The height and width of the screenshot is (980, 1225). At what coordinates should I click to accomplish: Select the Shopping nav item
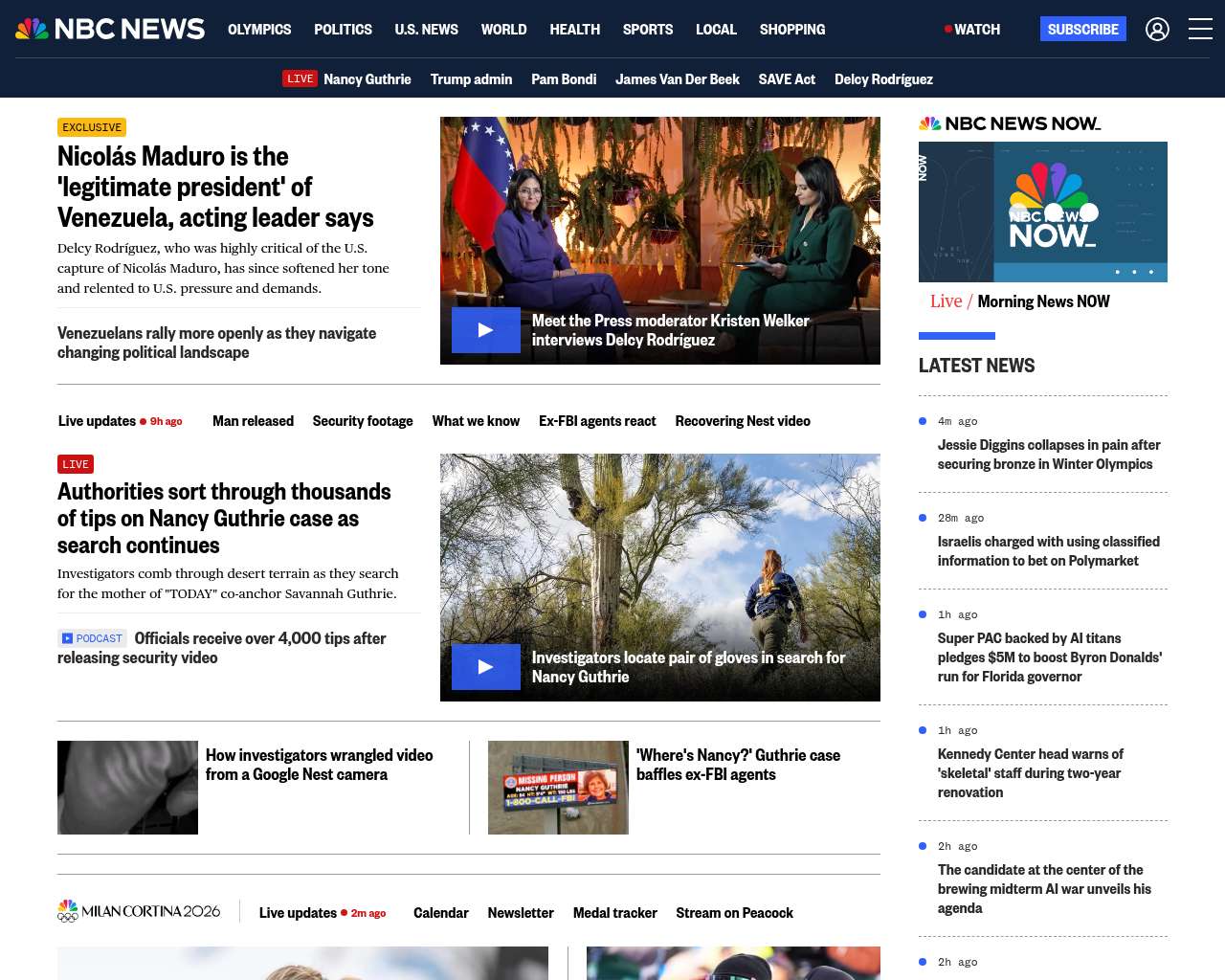pos(791,30)
